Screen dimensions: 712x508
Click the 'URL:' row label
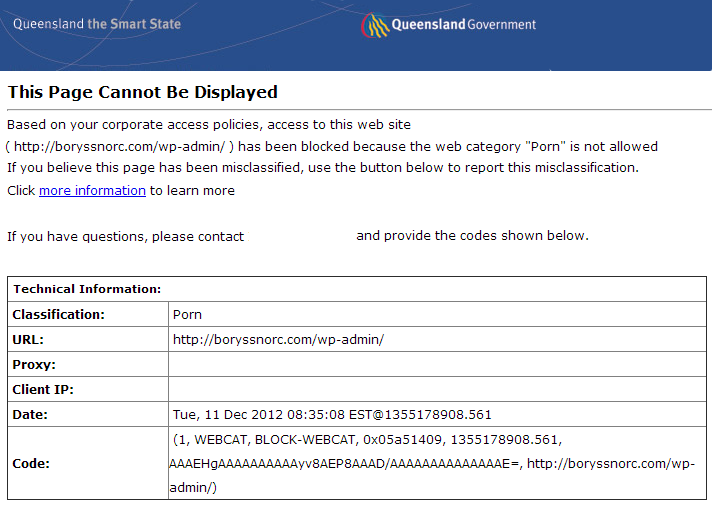[28, 339]
